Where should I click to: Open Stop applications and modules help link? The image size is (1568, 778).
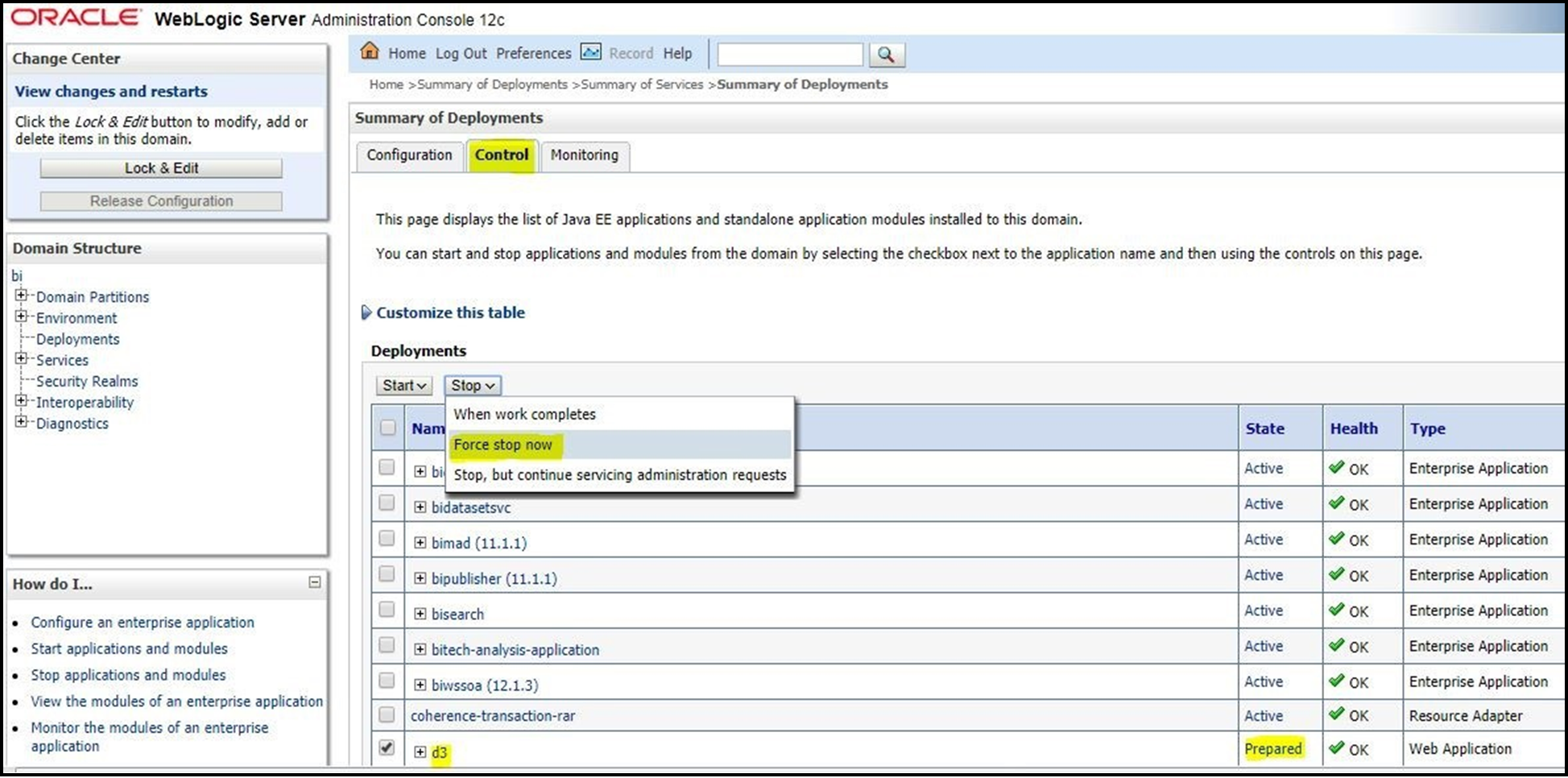[x=128, y=675]
